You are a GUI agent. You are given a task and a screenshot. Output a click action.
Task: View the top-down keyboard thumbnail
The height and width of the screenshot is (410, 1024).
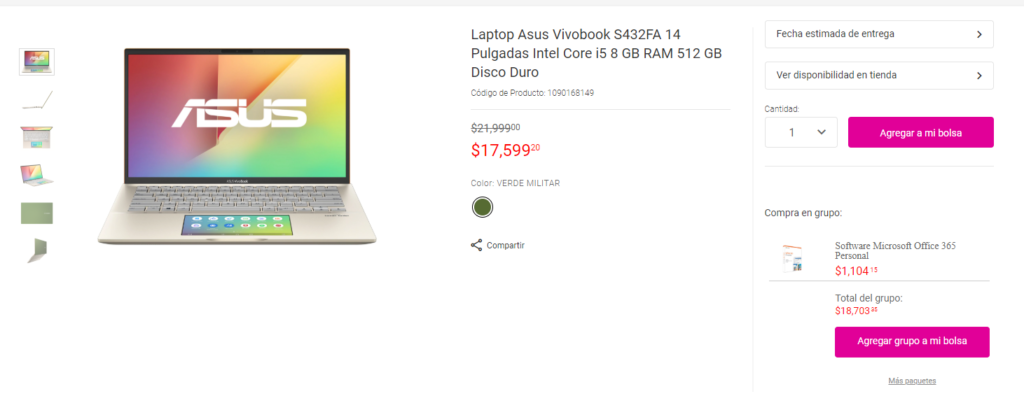tap(37, 137)
